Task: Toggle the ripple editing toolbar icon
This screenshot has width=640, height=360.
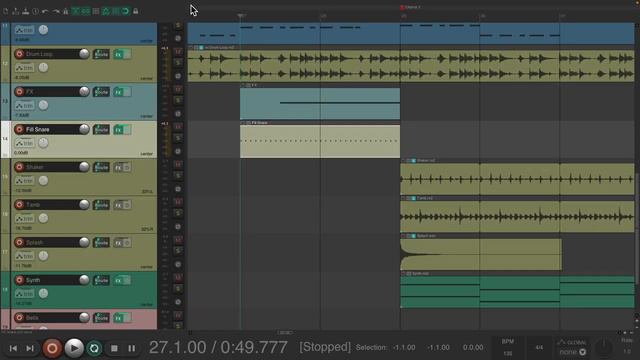Action: point(96,11)
